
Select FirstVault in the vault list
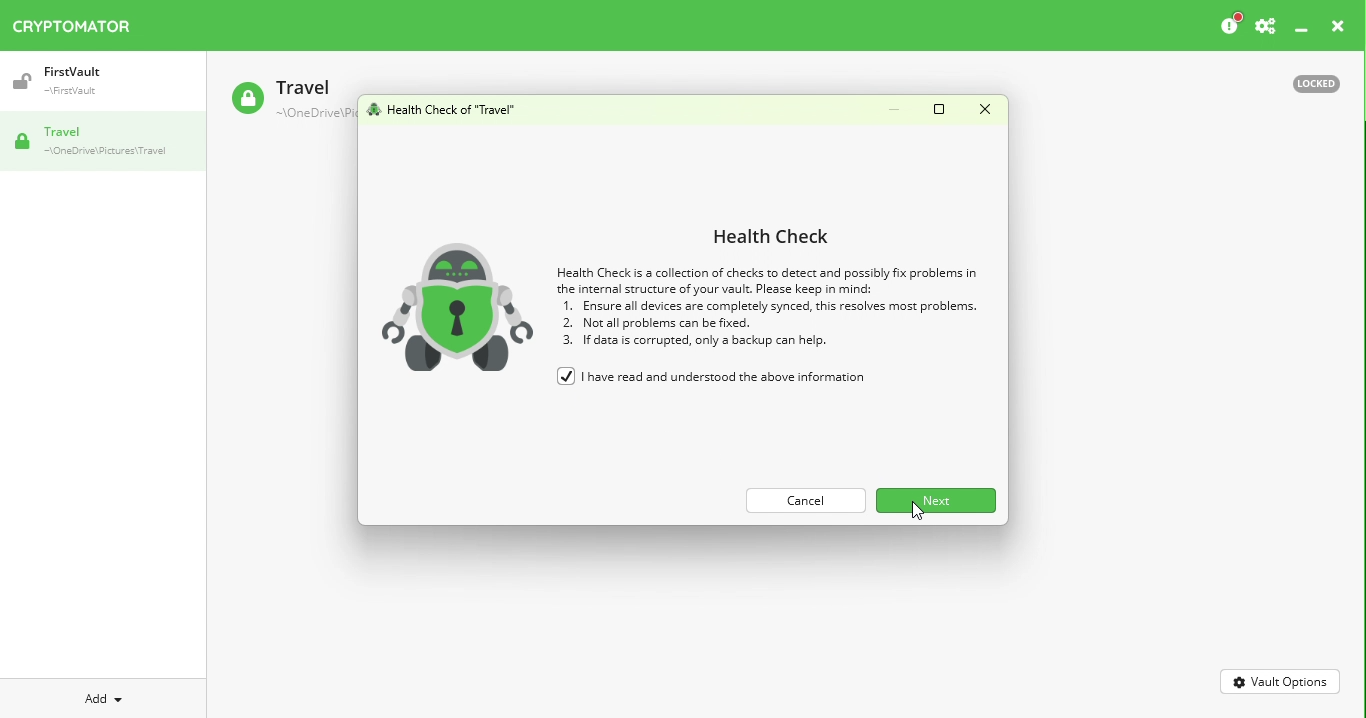(103, 82)
